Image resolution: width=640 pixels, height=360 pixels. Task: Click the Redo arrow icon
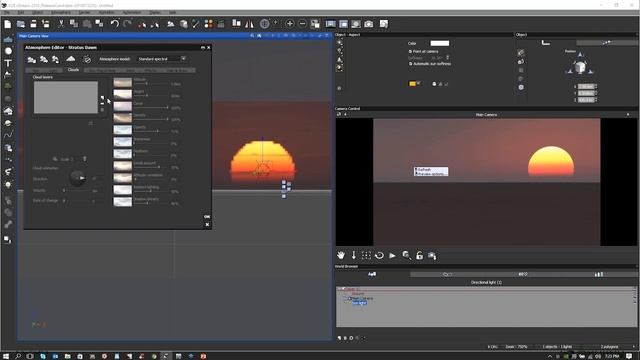[128, 24]
